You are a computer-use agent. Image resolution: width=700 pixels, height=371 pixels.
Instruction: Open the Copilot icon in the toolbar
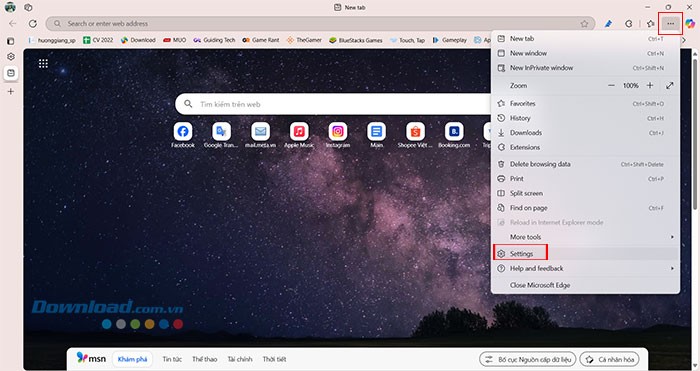[x=690, y=24]
